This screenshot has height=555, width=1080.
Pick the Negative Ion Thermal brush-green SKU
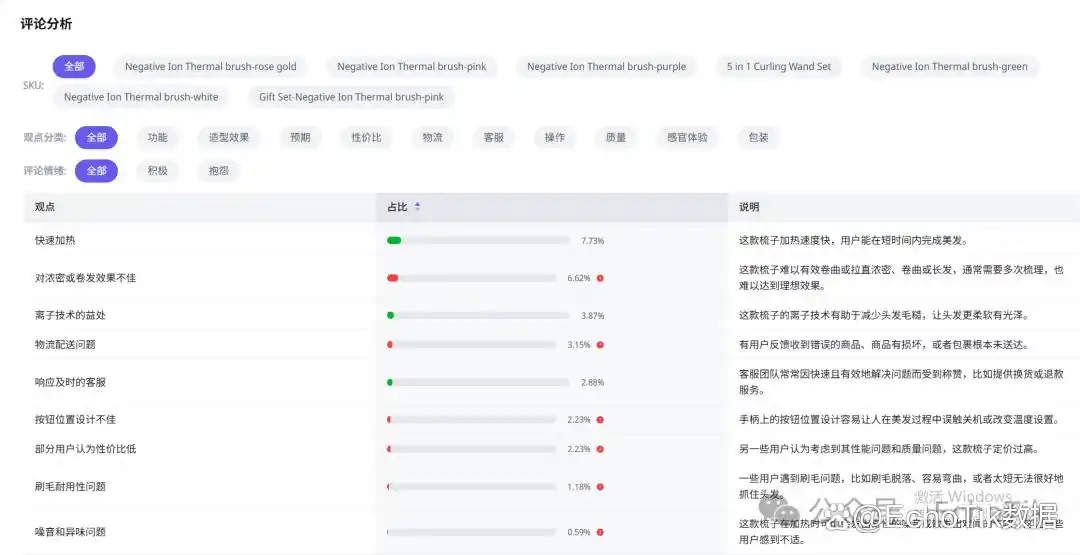tap(949, 67)
